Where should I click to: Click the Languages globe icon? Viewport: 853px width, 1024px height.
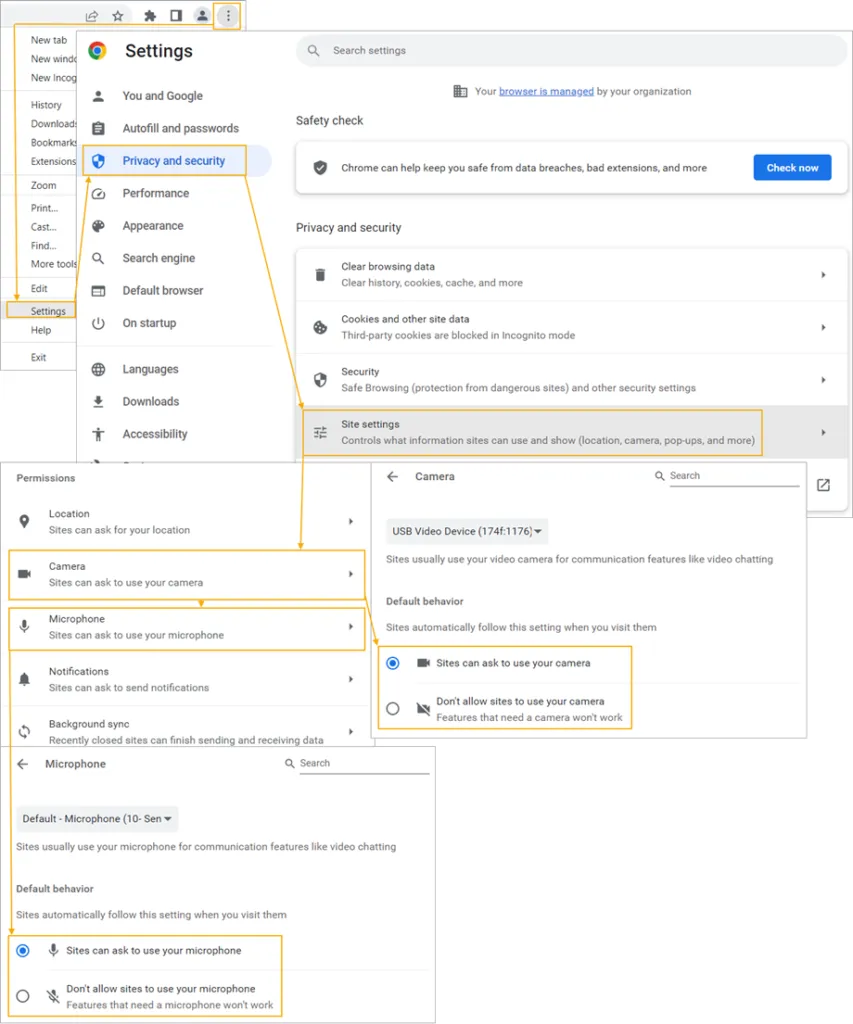99,370
